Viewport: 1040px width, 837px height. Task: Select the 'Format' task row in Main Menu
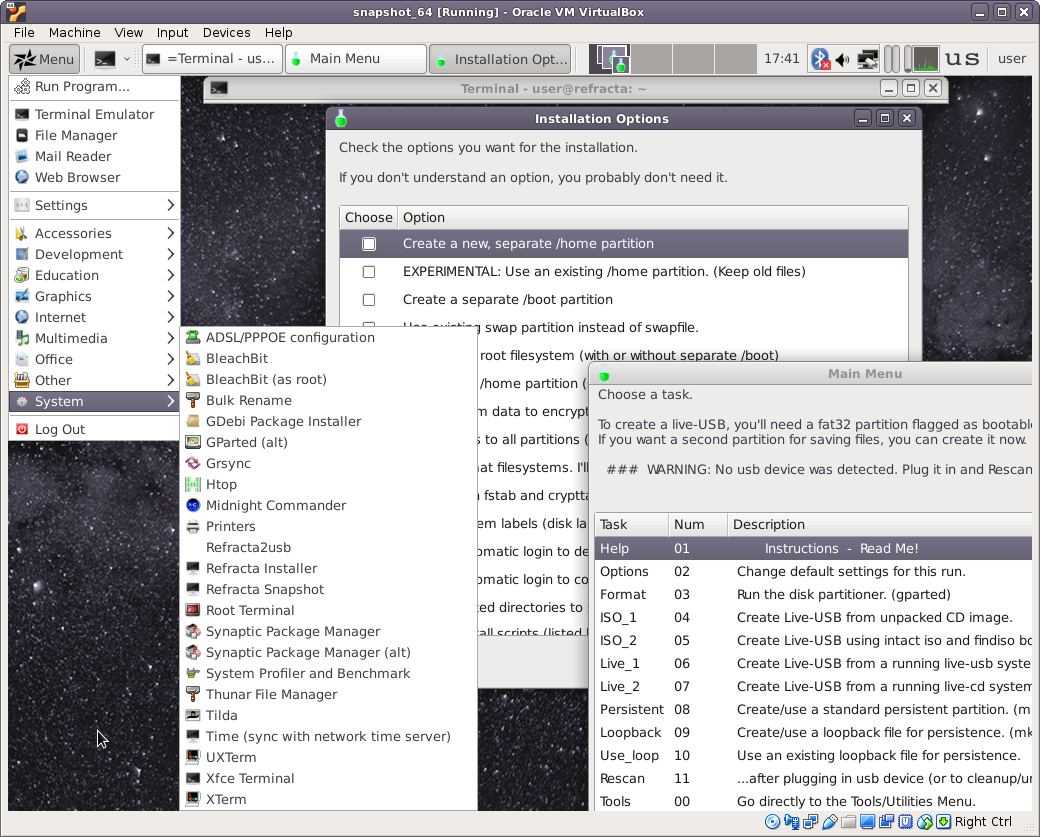coord(813,594)
